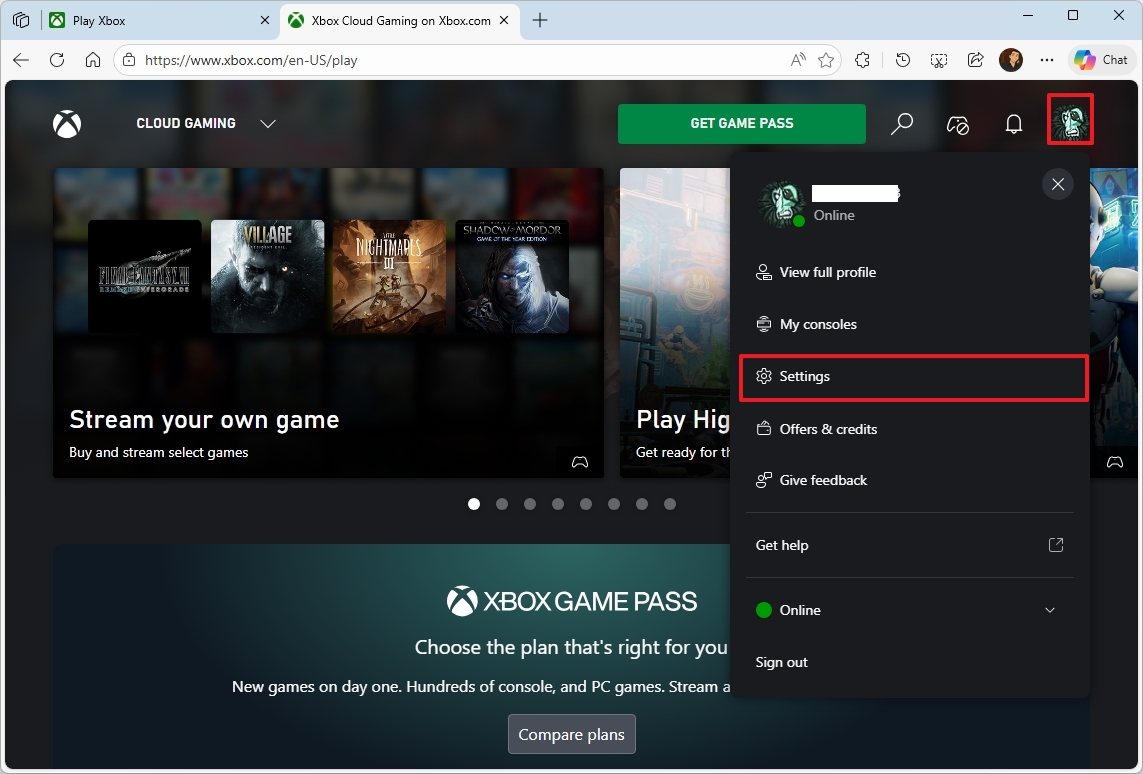Screen dimensions: 1143x774
Task: Open browser home page
Action: click(x=93, y=60)
